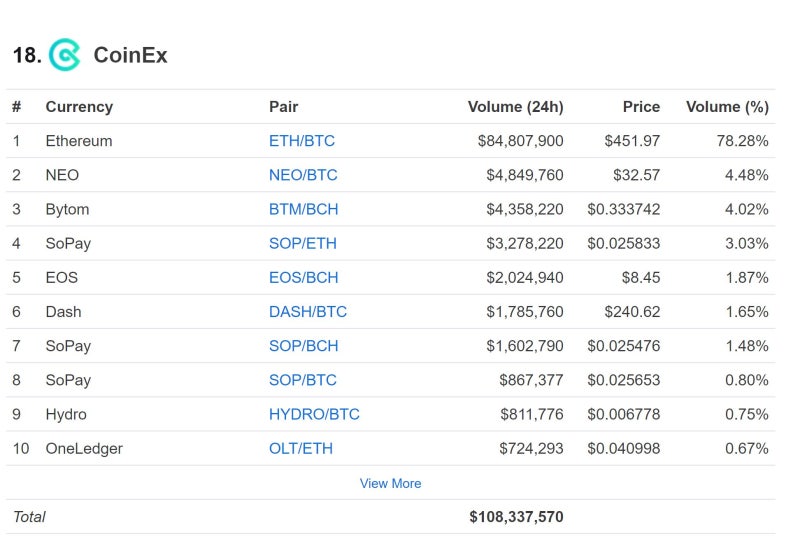800x539 pixels.
Task: Click the $0.025653 price value
Action: (623, 380)
